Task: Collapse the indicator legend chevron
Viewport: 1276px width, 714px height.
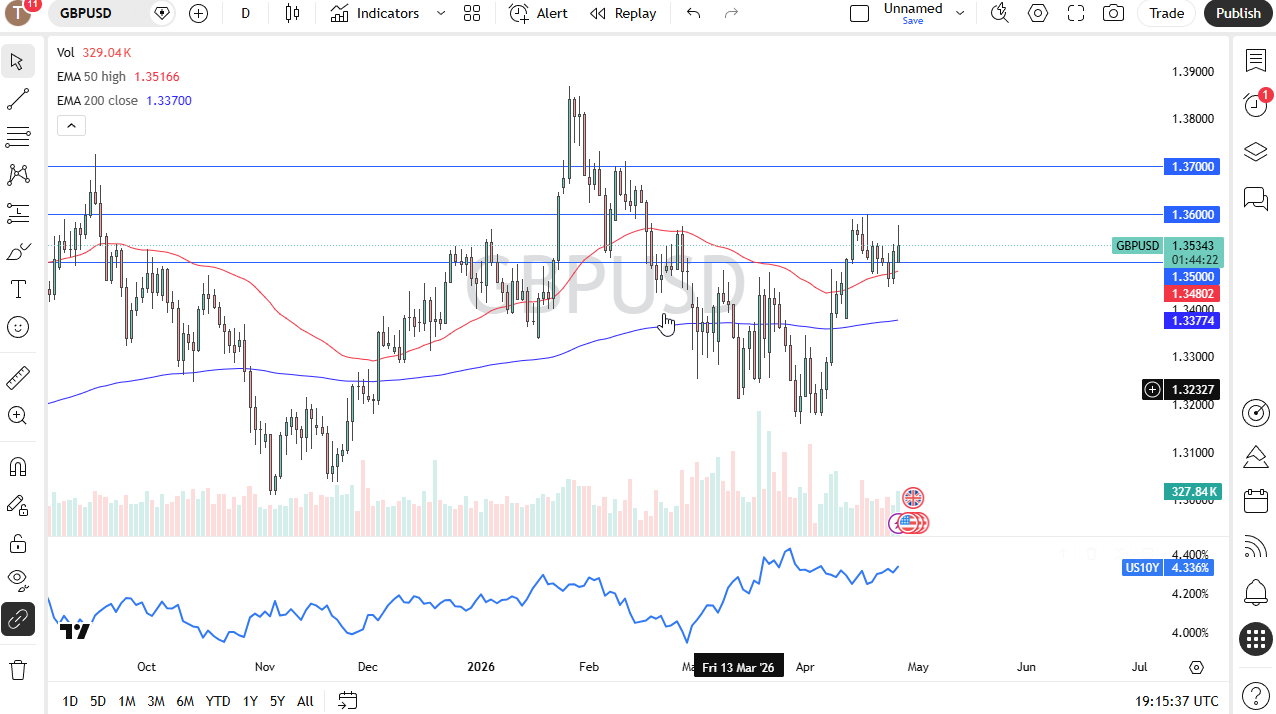Action: [x=71, y=125]
